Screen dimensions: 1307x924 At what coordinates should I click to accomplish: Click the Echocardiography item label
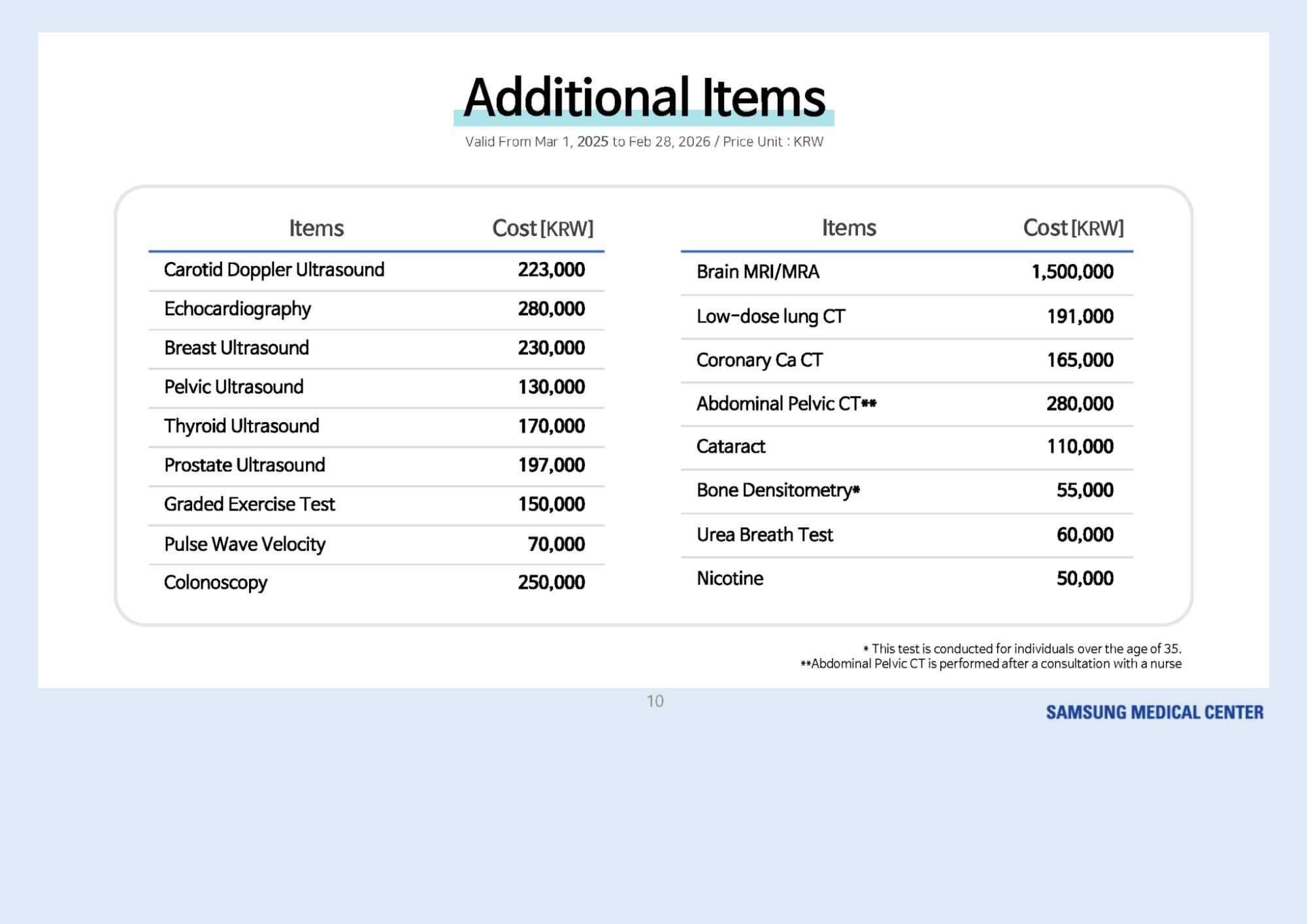click(x=237, y=309)
